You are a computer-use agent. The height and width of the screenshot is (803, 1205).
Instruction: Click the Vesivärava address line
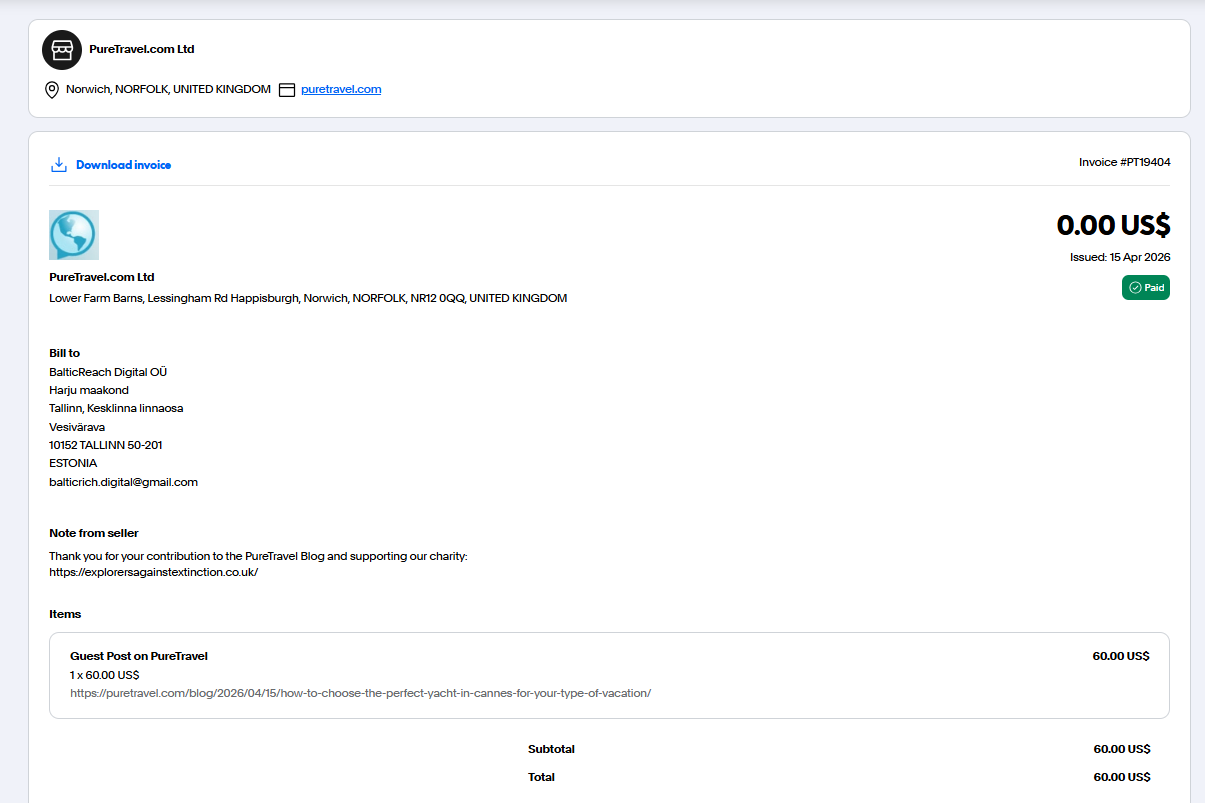pos(77,427)
